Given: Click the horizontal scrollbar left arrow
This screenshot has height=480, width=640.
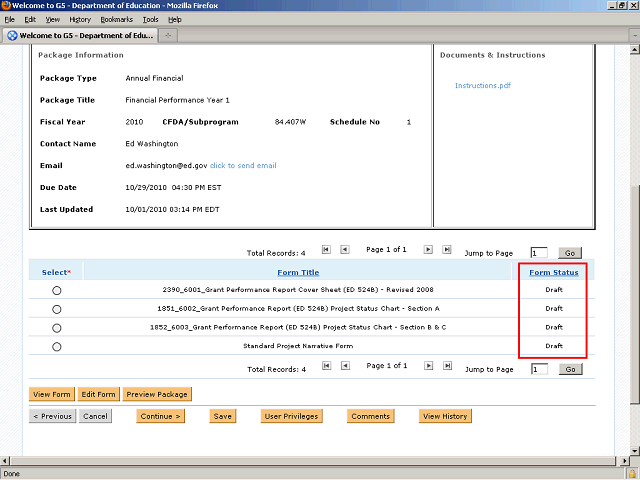Looking at the screenshot, I should point(4,461).
